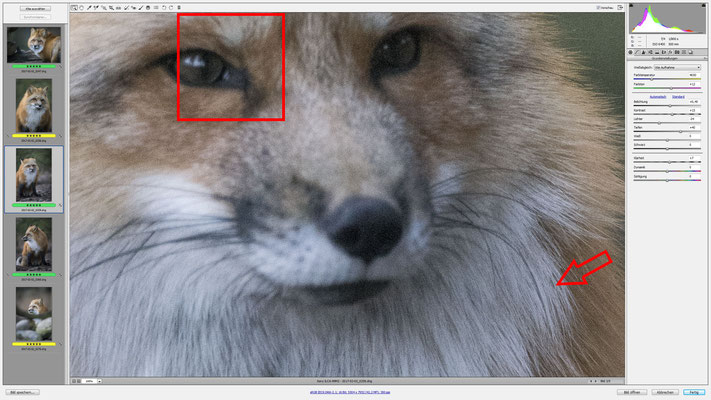Image resolution: width=711 pixels, height=400 pixels.
Task: Click the Klarheit clarity slider
Action: point(667,162)
